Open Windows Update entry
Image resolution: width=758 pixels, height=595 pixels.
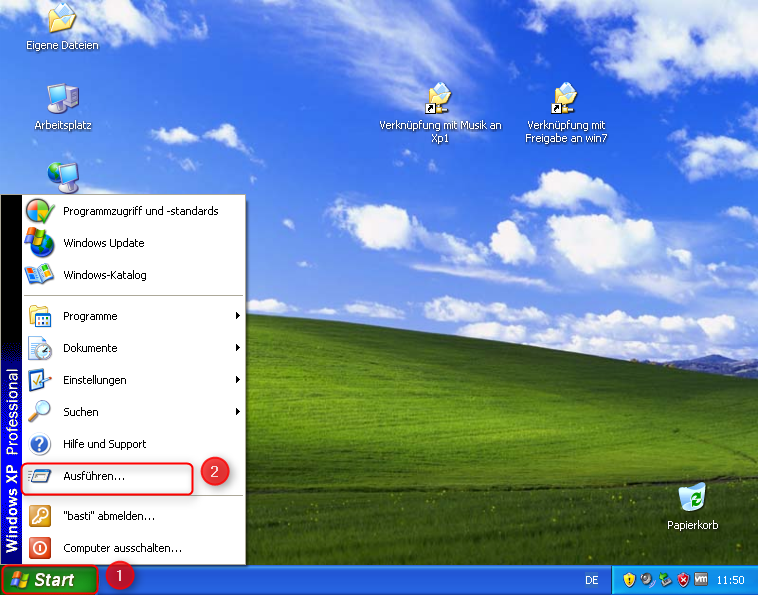(103, 243)
